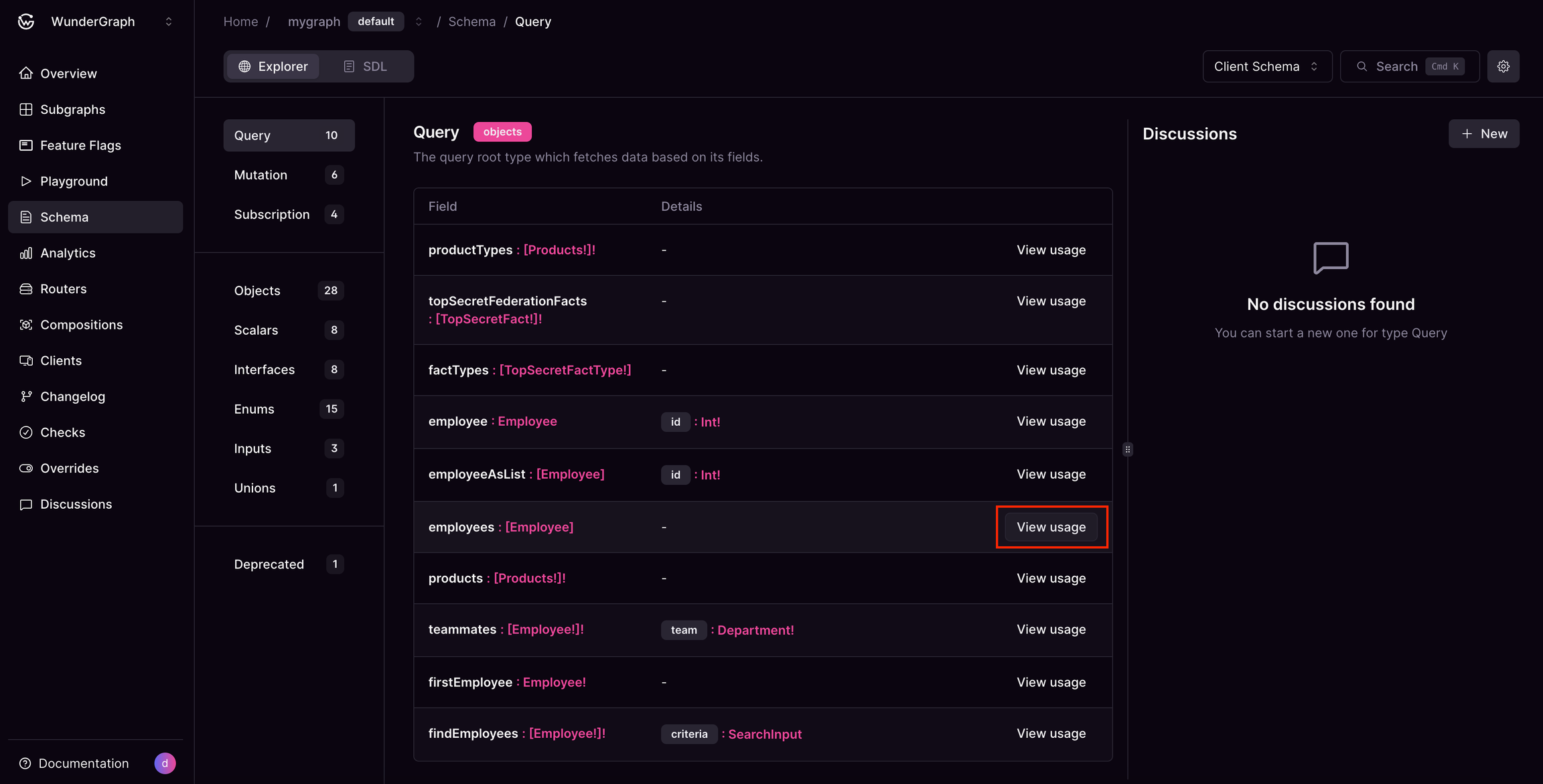Click View usage for factTypes
1543x784 pixels.
1051,370
